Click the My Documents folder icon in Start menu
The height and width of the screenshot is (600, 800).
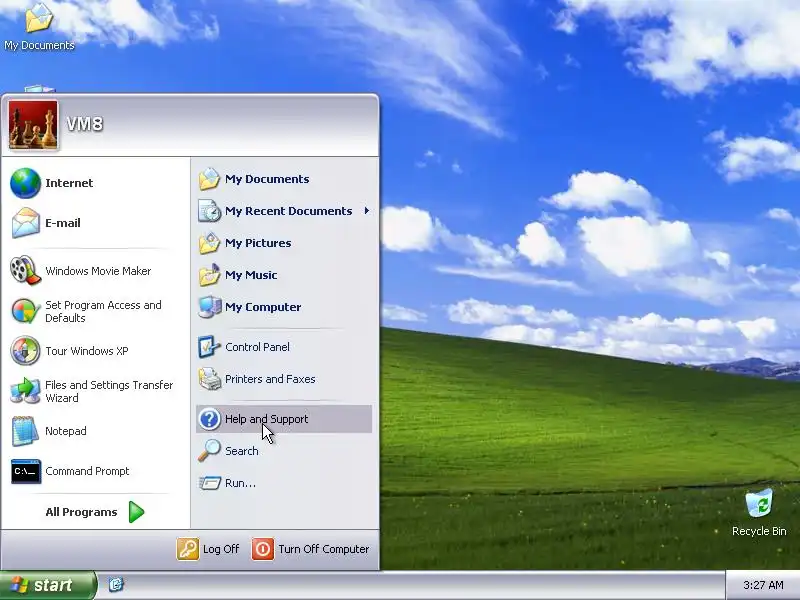[x=209, y=179]
